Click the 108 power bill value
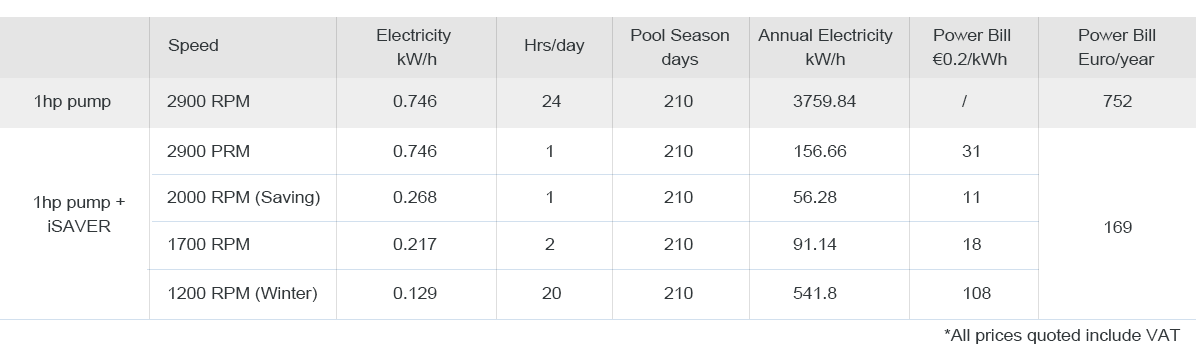1196x361 pixels. pos(976,293)
